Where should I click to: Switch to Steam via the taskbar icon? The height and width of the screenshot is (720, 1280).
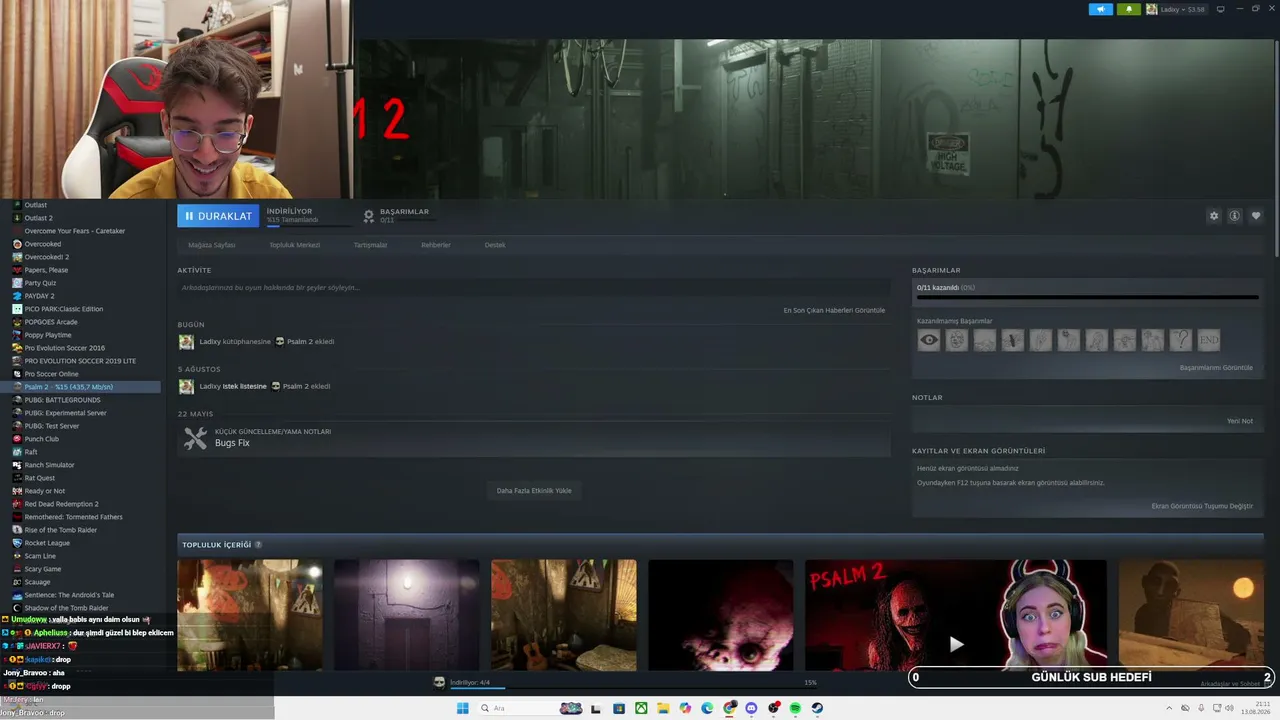pyautogui.click(x=817, y=708)
